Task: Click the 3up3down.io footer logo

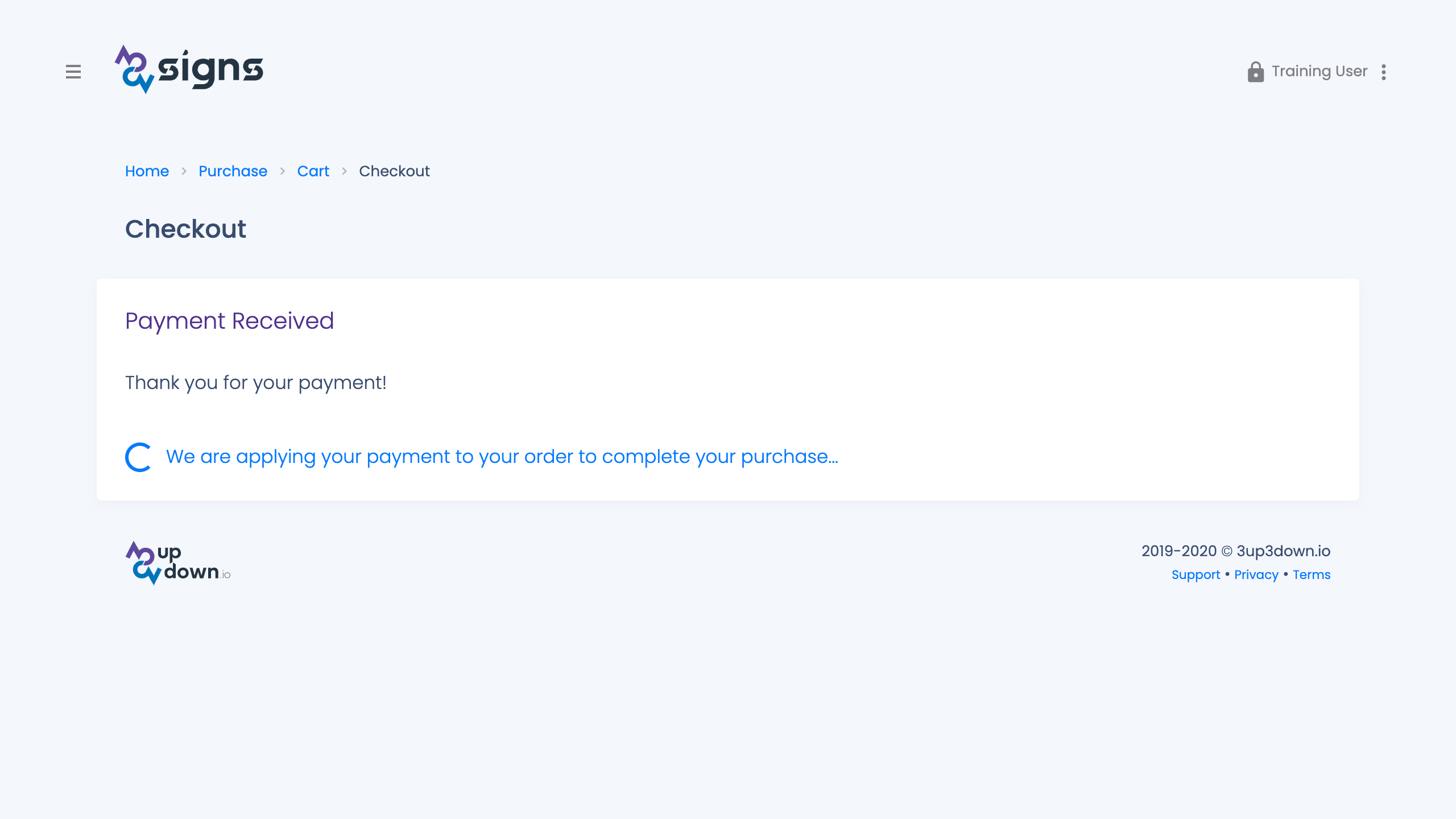Action: [176, 562]
